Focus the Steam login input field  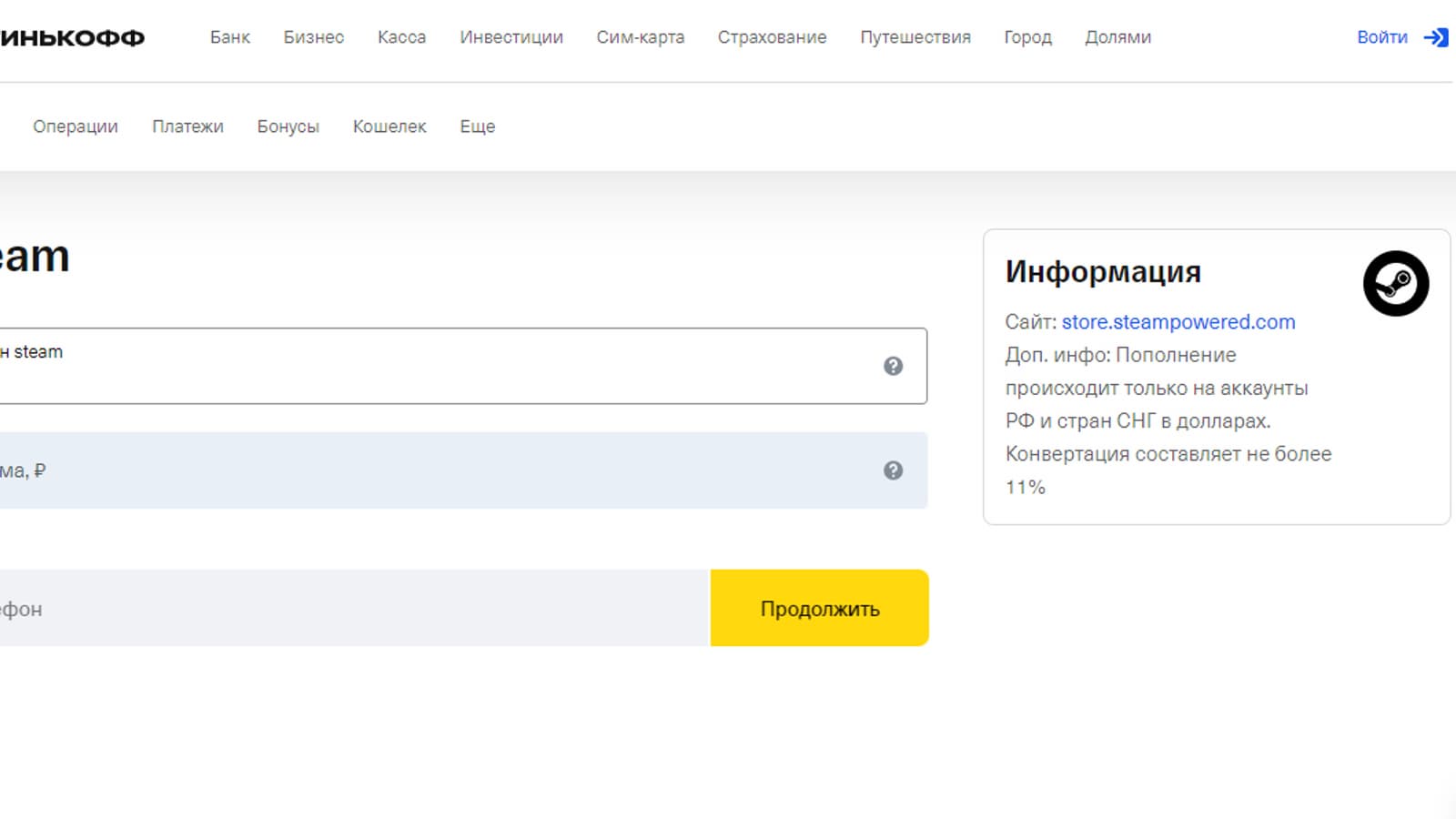pyautogui.click(x=437, y=366)
